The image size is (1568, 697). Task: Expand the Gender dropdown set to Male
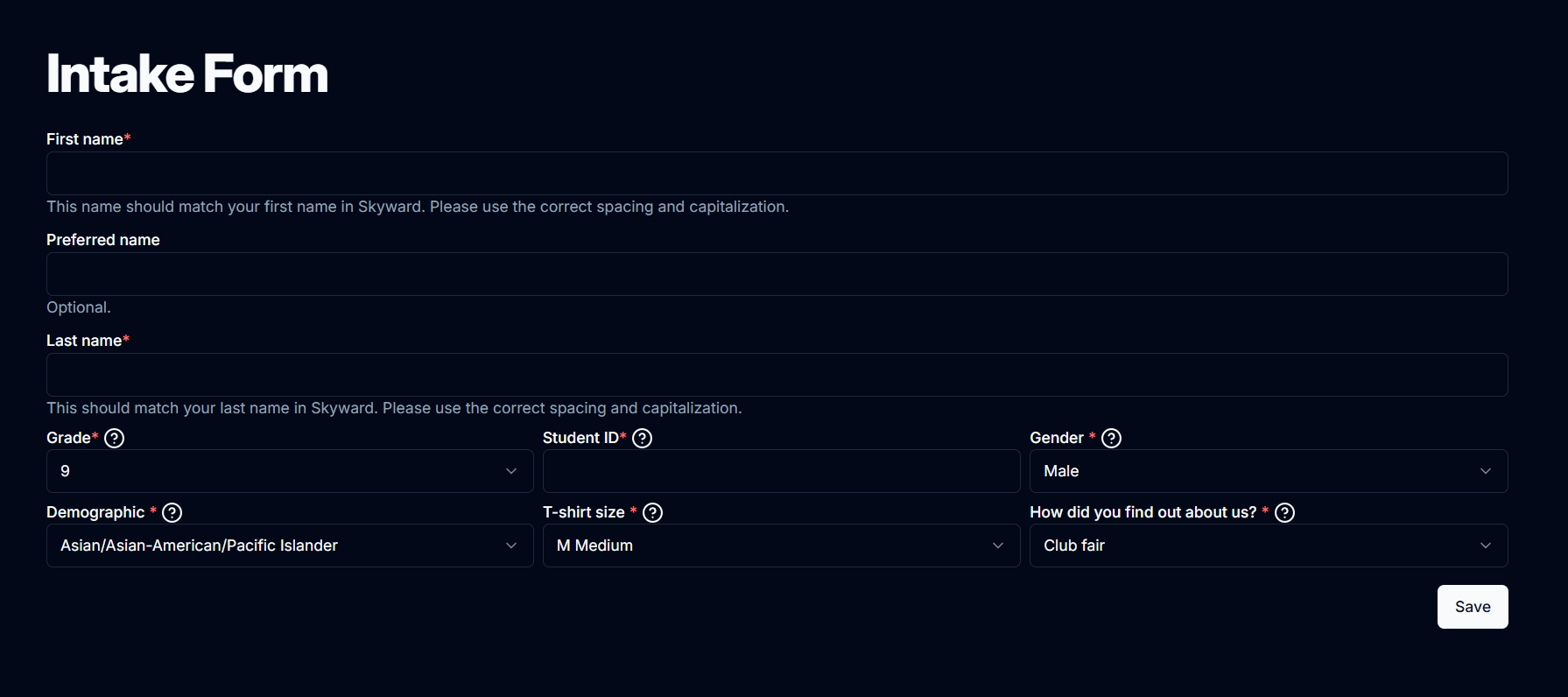click(x=1268, y=471)
